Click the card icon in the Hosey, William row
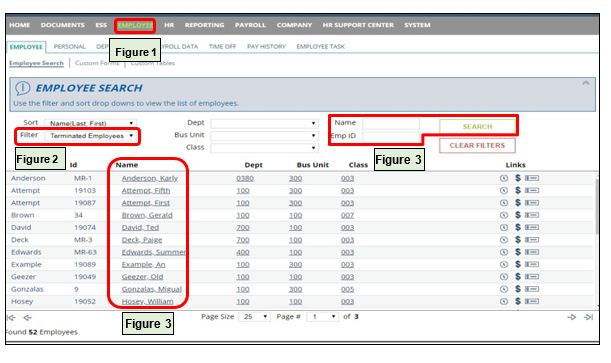The image size is (611, 363). click(x=532, y=301)
